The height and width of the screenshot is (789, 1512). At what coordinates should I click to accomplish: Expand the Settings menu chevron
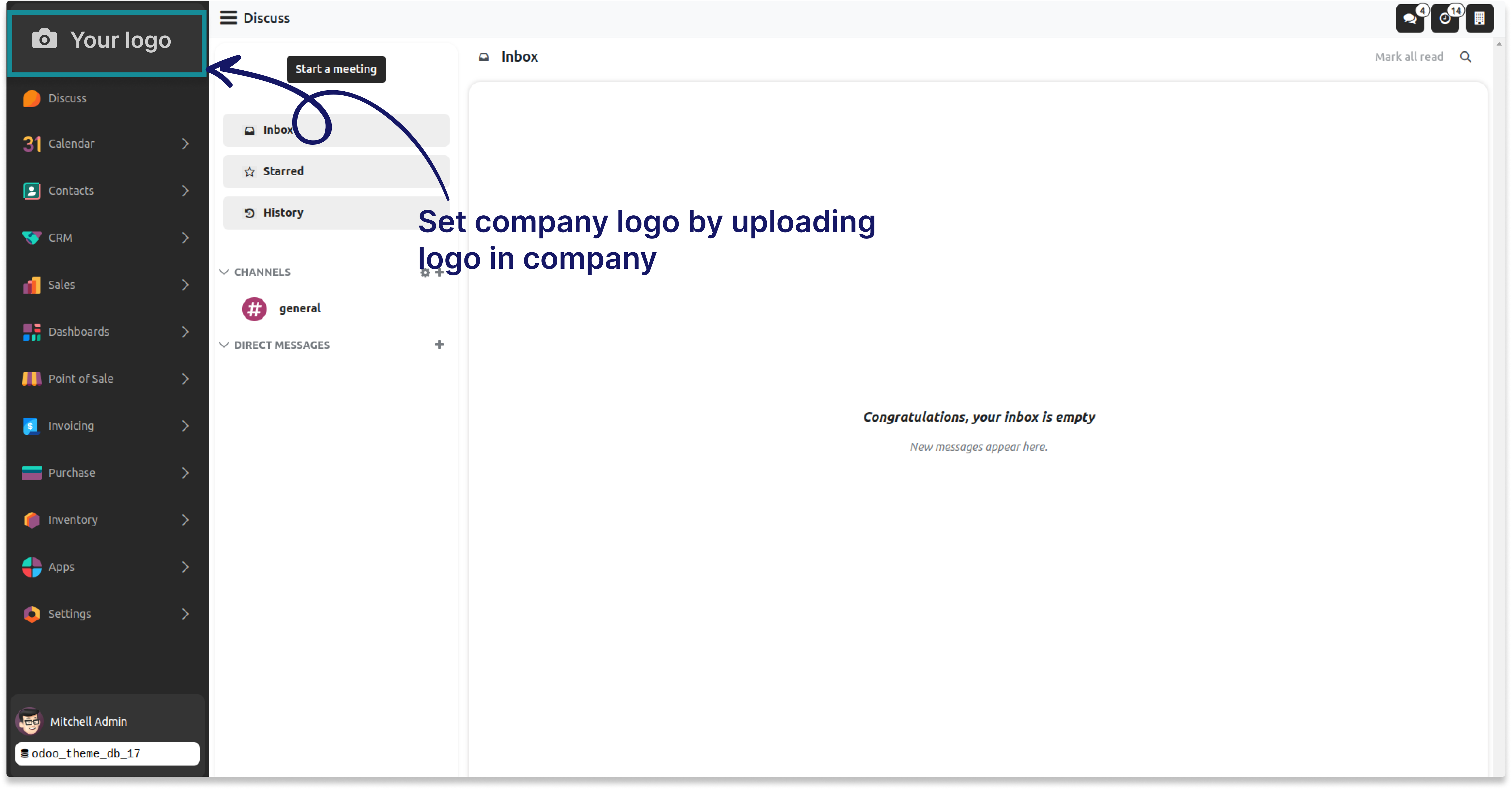point(186,614)
